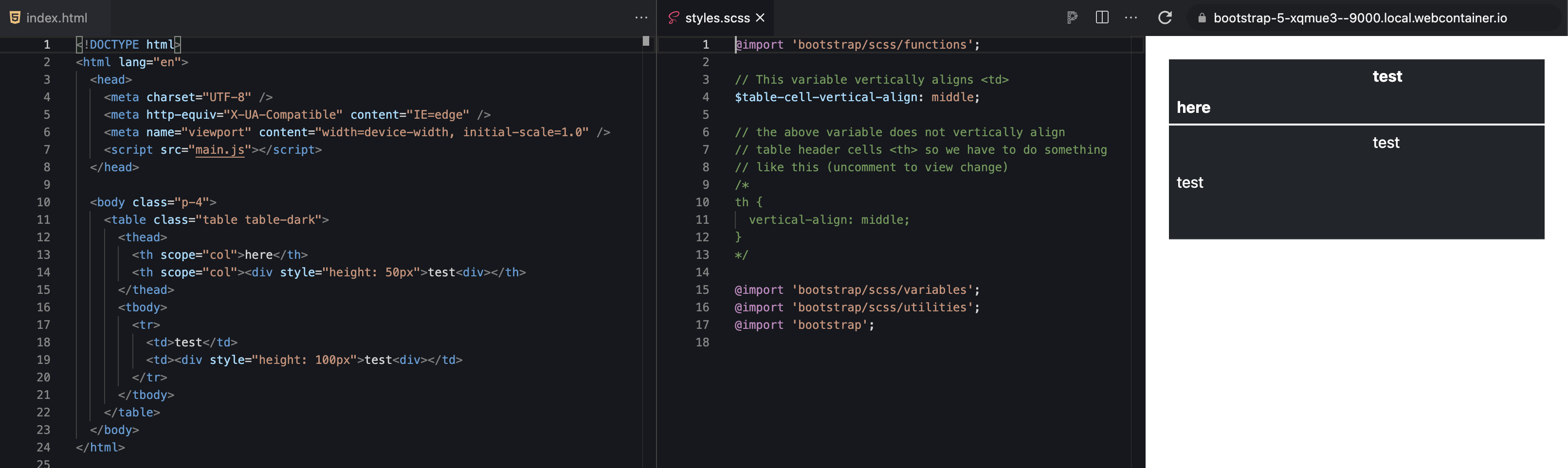The width and height of the screenshot is (1568, 468).
Task: Click the 'here' header cell in the preview
Action: (1194, 107)
